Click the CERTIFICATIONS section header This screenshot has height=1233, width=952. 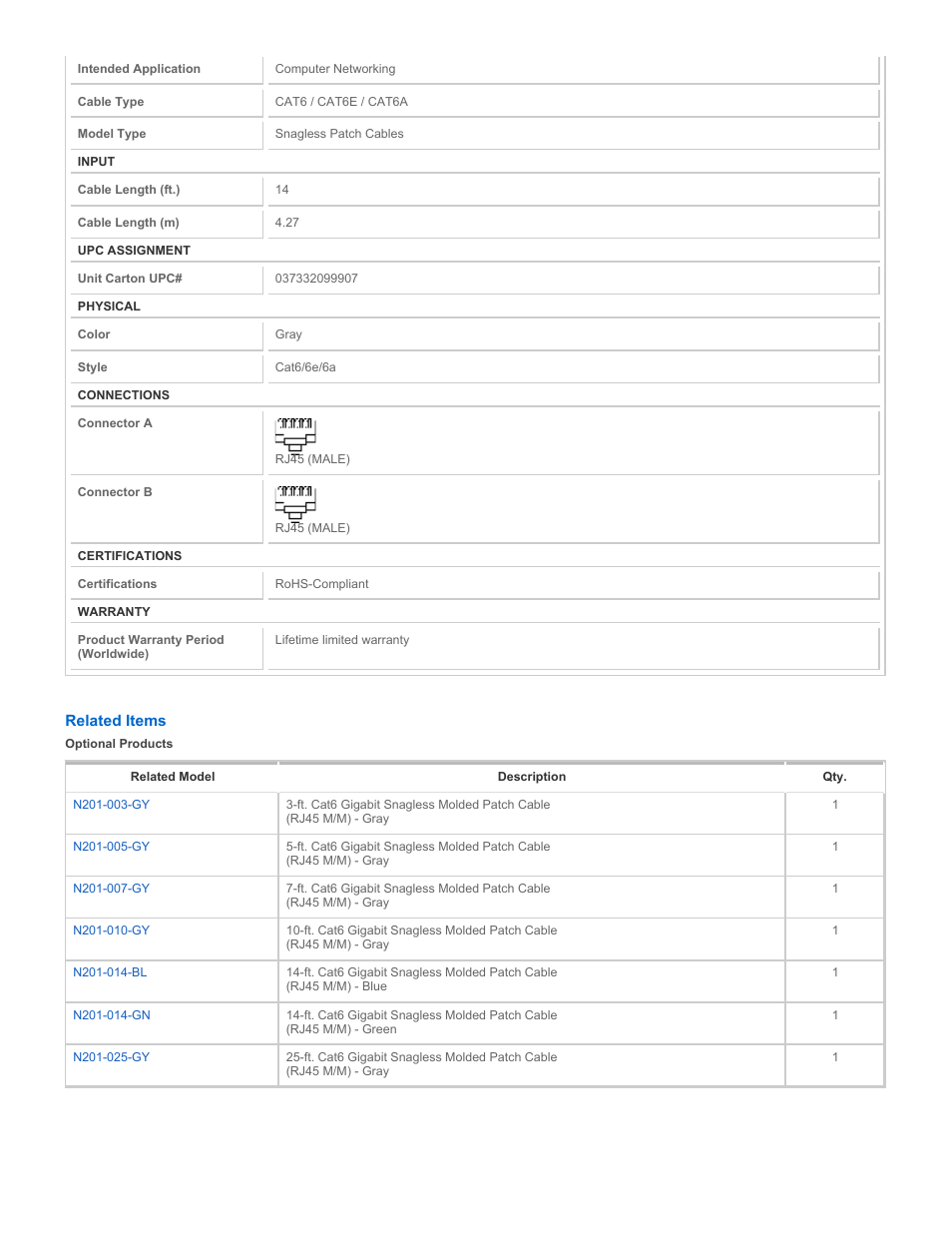click(x=130, y=556)
